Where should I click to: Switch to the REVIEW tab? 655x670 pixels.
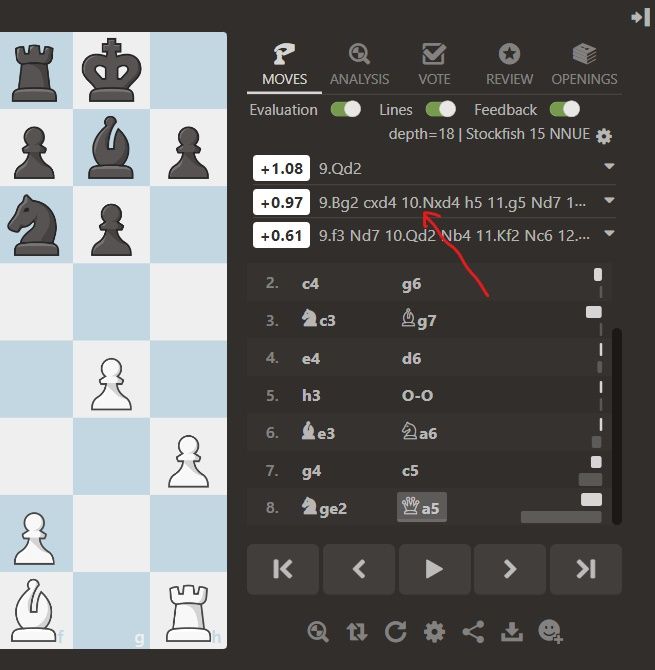coord(509,65)
